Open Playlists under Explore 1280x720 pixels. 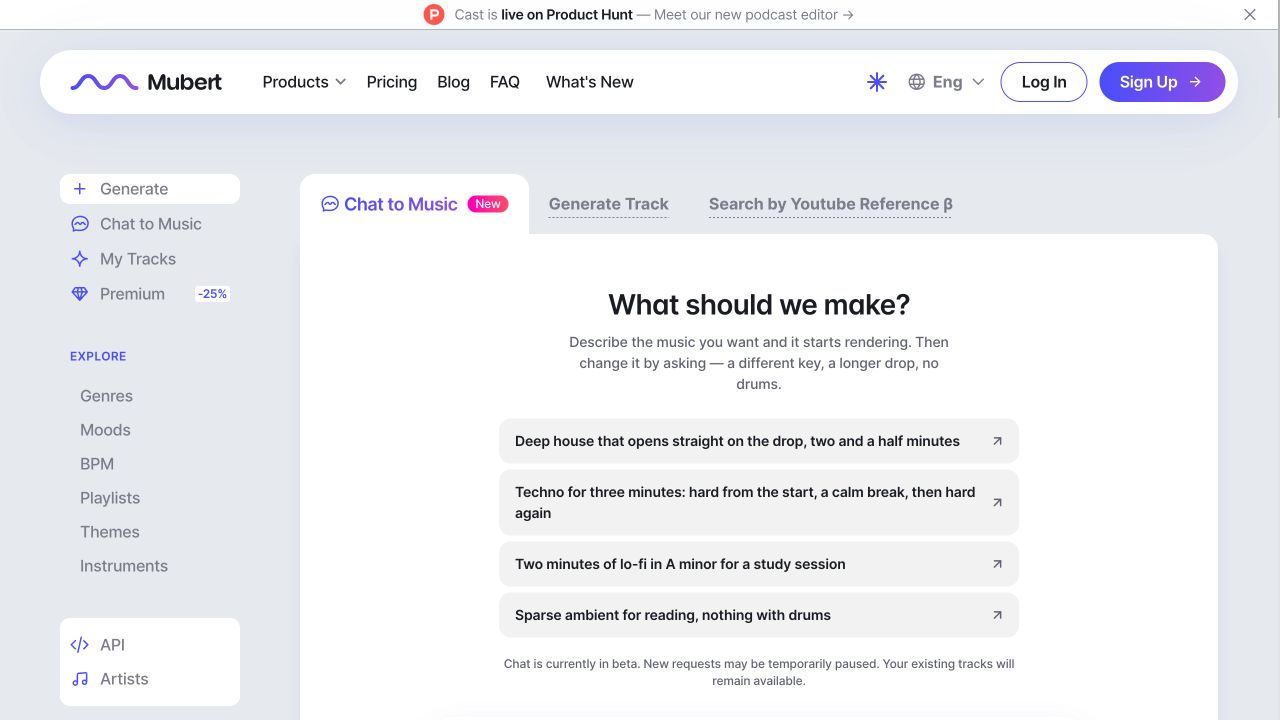point(110,498)
